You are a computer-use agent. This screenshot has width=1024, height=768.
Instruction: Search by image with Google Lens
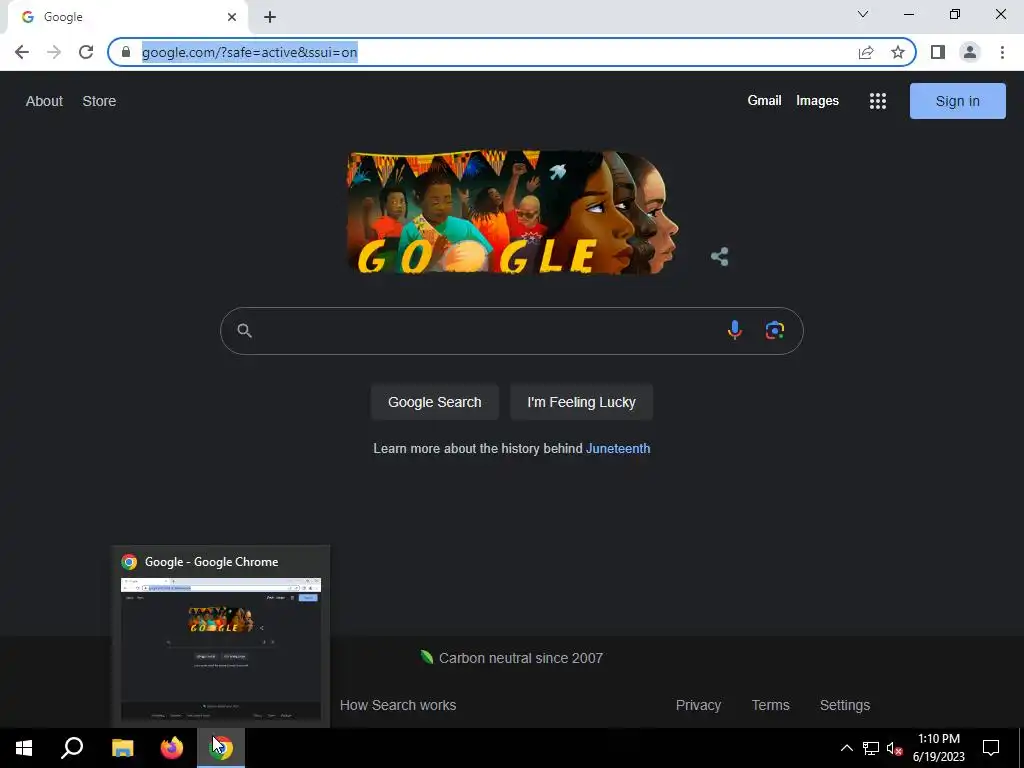(775, 330)
